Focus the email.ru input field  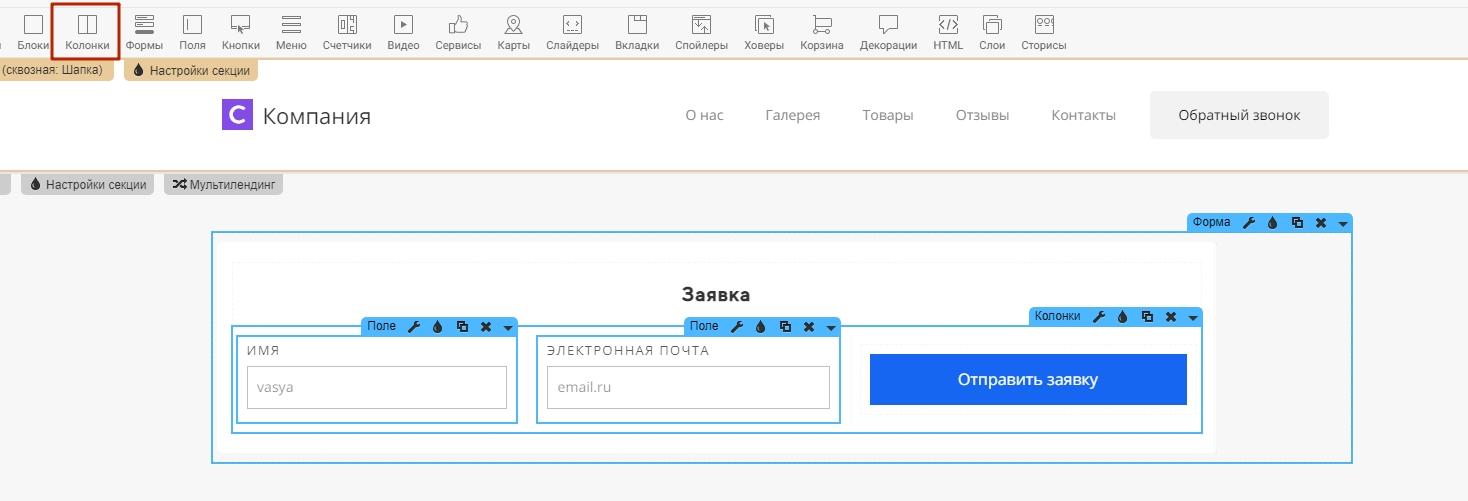tap(688, 387)
